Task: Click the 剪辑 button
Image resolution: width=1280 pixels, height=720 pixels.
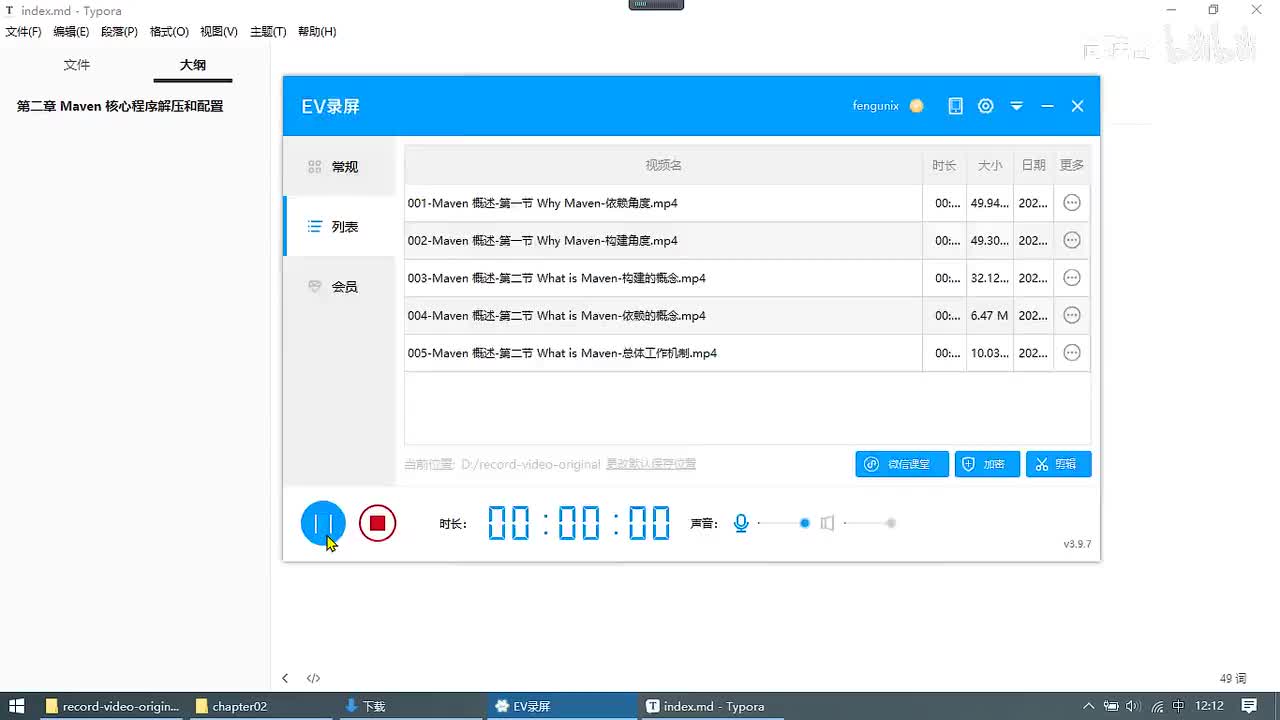Action: tap(1058, 464)
